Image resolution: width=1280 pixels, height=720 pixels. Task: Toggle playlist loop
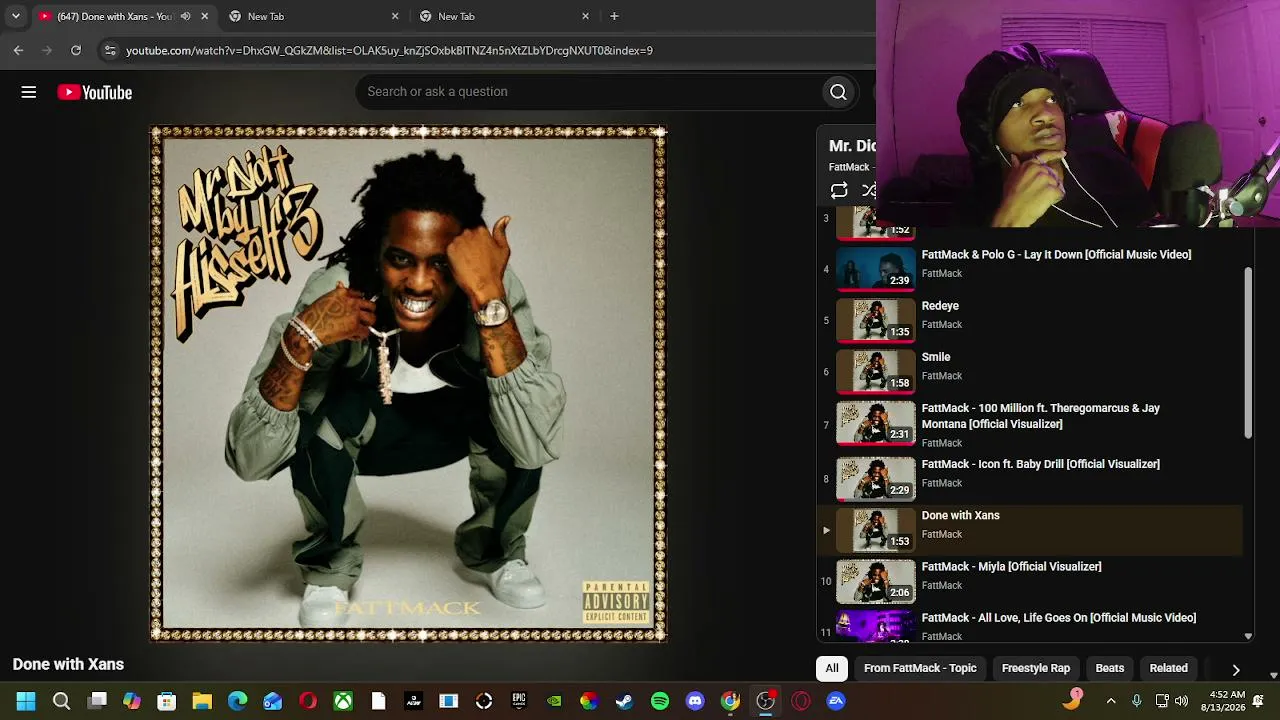point(839,191)
